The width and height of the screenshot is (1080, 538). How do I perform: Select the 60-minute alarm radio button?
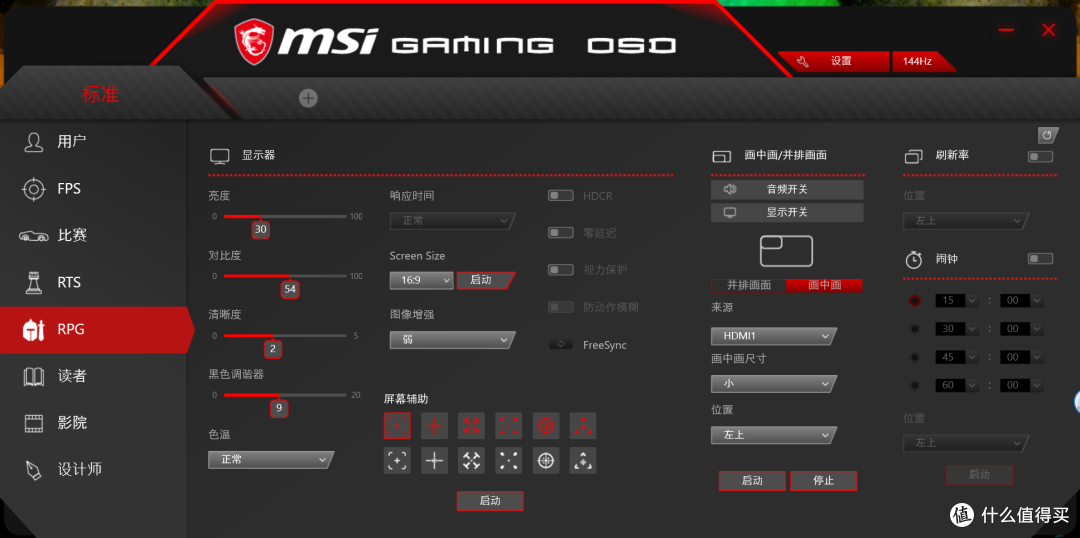coord(915,385)
